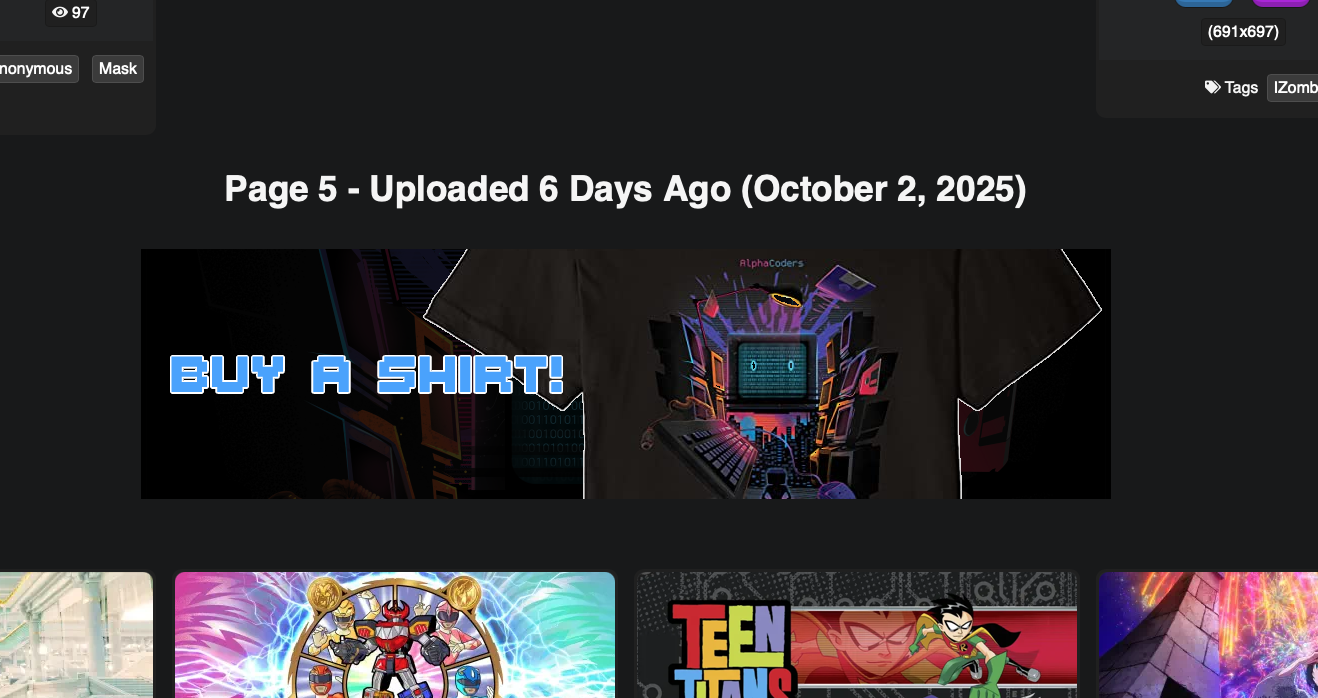Open the pale green thumbnail at left edge

pos(76,635)
